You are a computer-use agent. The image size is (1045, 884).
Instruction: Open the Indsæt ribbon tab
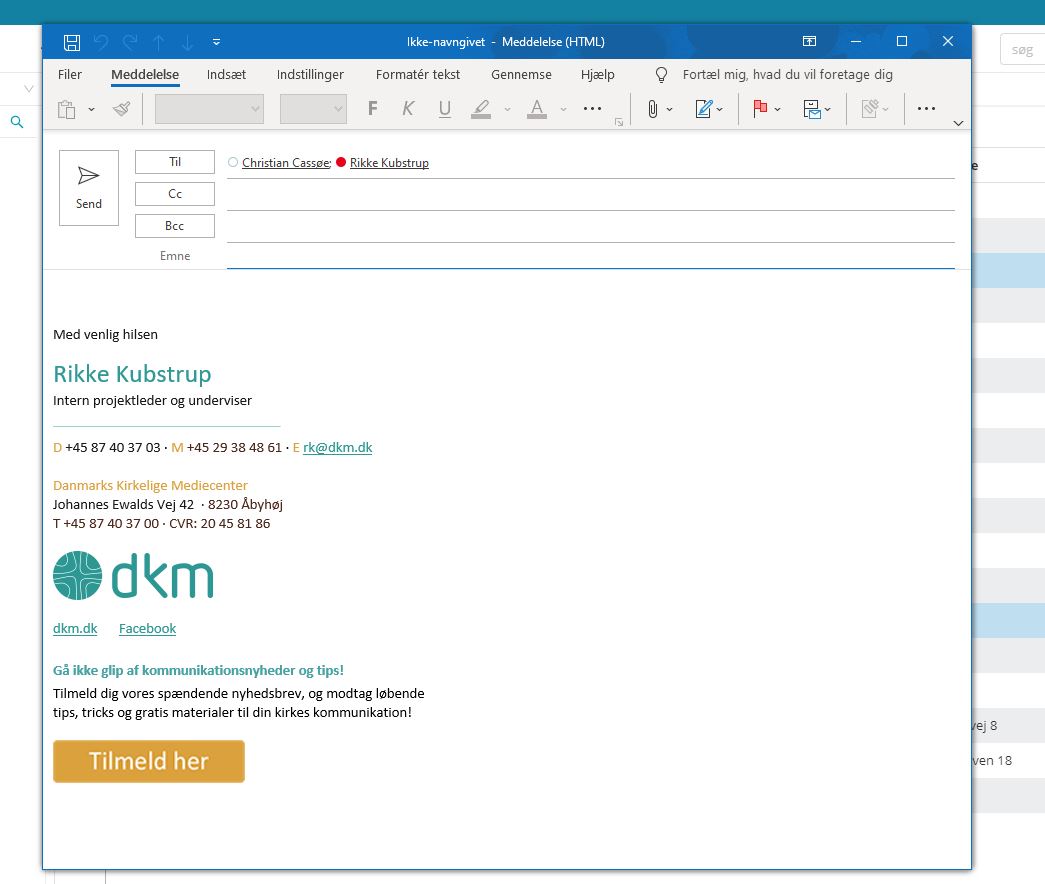tap(226, 75)
